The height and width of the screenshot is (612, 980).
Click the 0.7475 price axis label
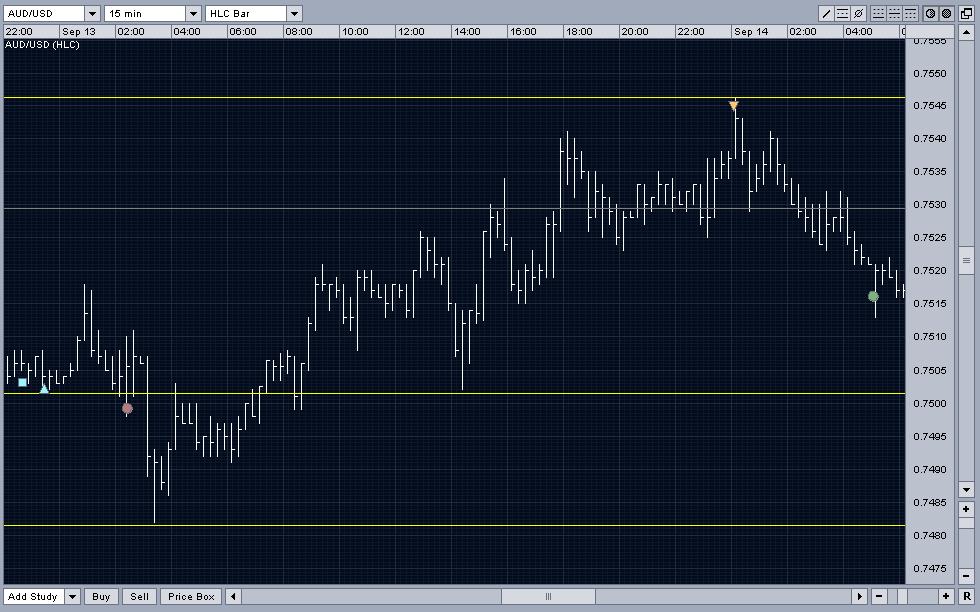coord(930,568)
